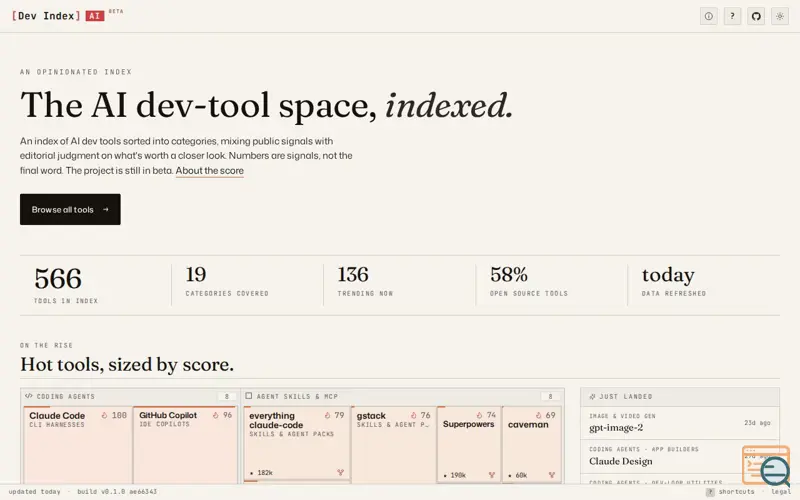Open the gstack tile
The image size is (800, 500).
393,445
